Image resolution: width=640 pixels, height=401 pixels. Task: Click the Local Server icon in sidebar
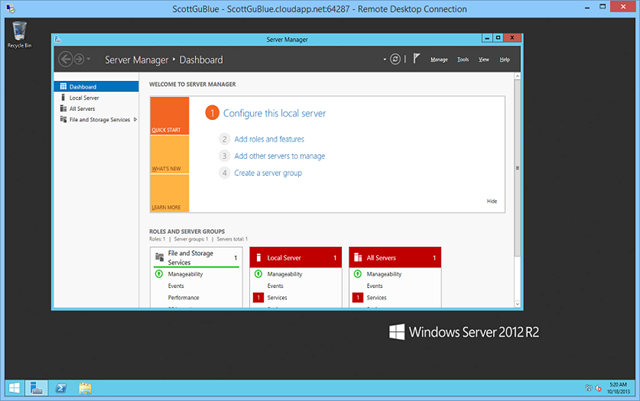point(63,97)
